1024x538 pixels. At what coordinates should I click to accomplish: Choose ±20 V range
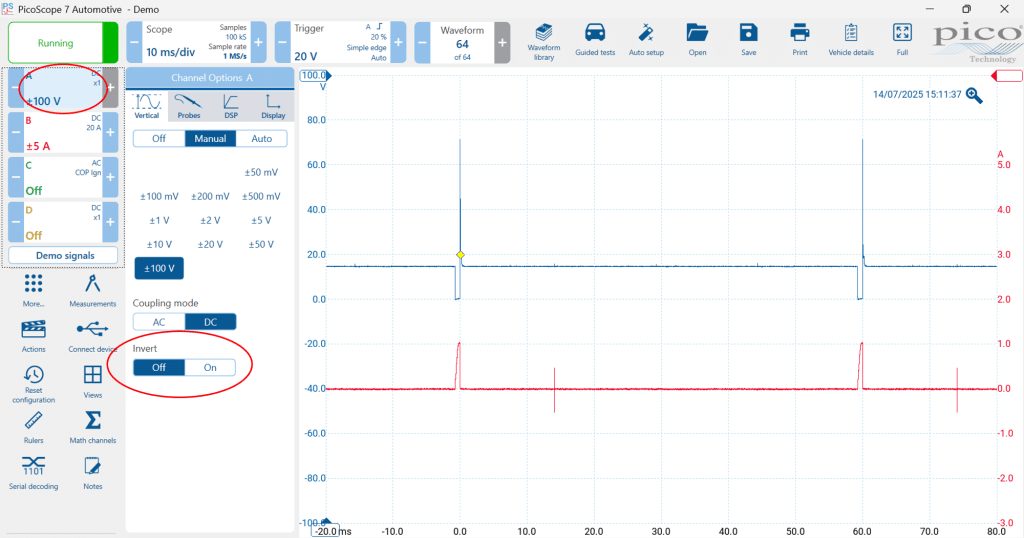coord(210,245)
